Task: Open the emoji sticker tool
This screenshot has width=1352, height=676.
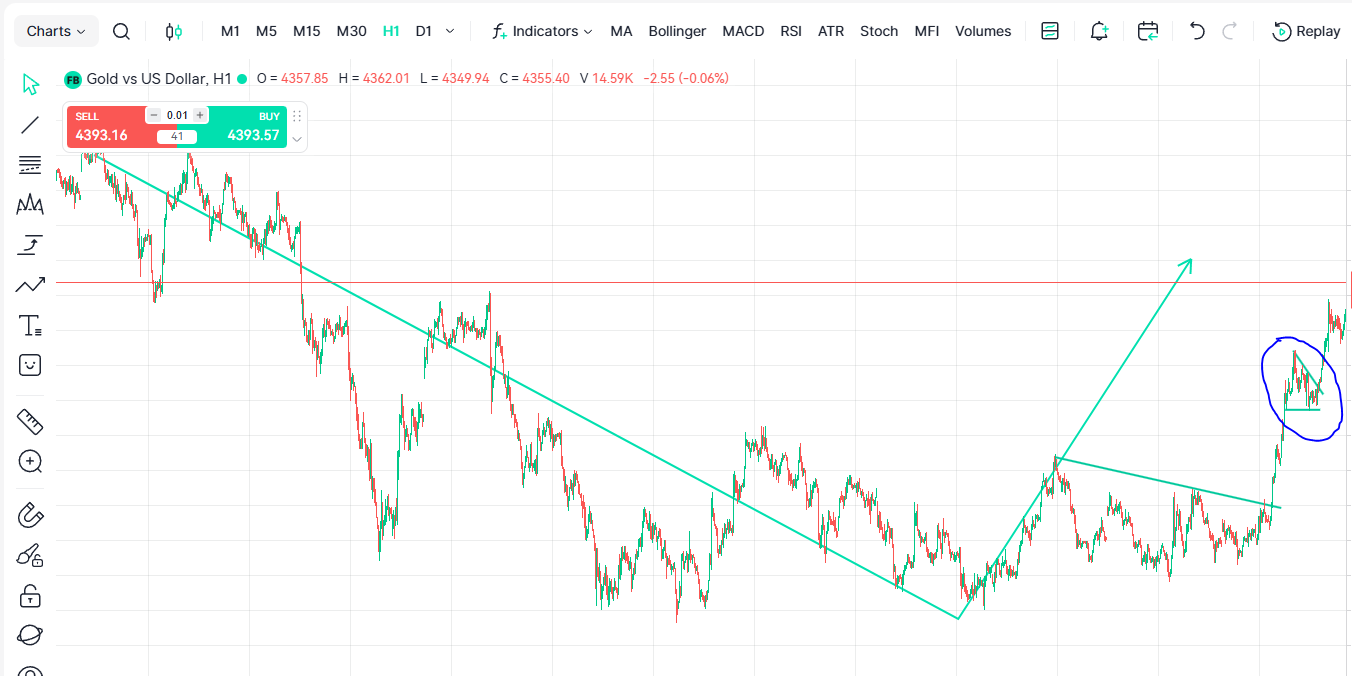Action: pos(30,365)
